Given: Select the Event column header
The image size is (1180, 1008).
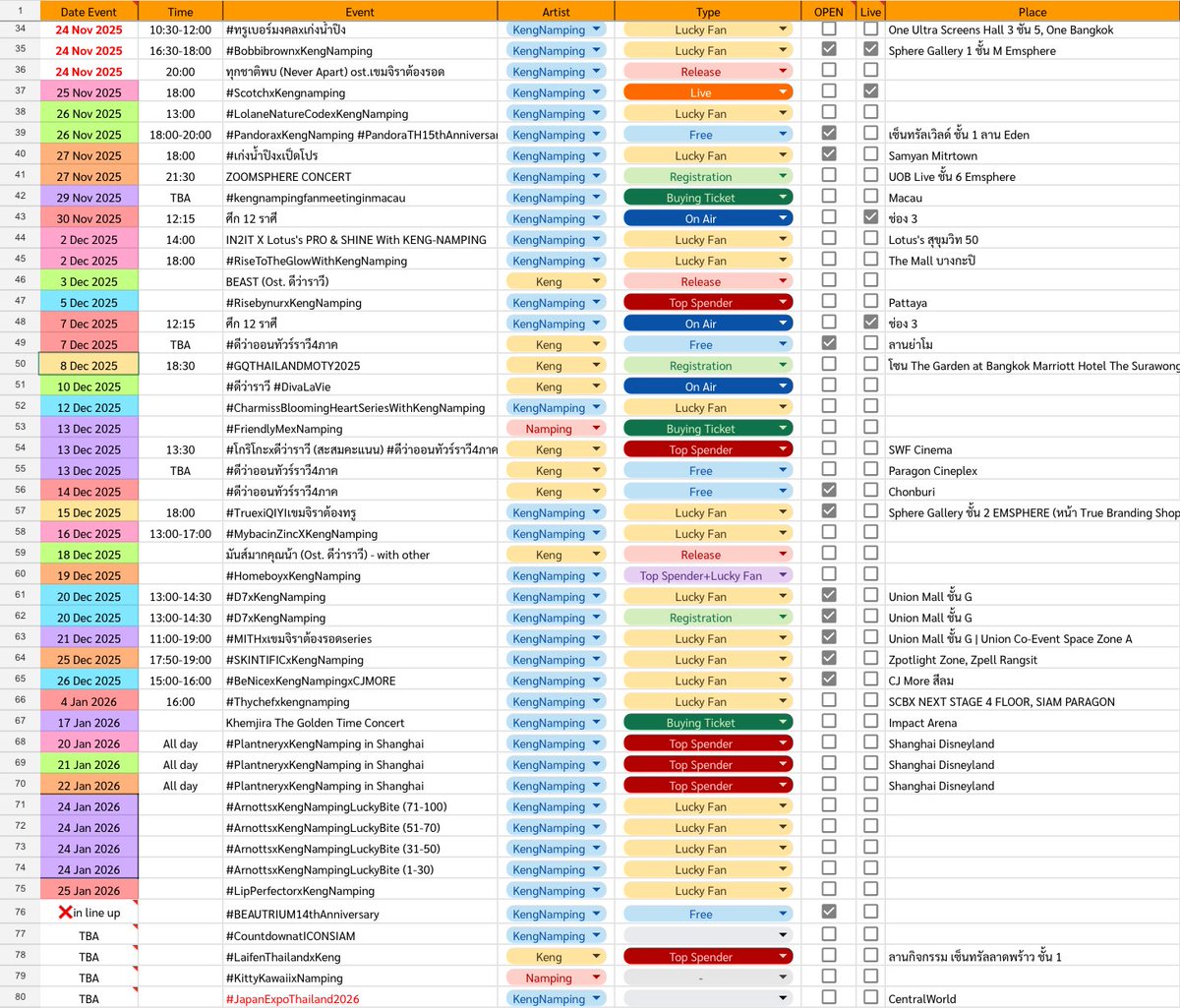Looking at the screenshot, I should [x=360, y=12].
